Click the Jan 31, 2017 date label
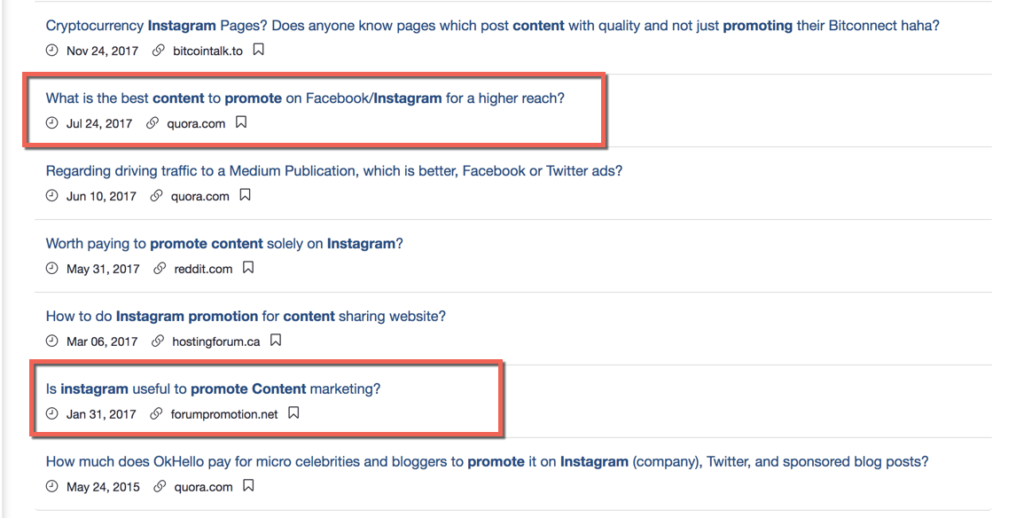Viewport: 1024px width, 518px height. (101, 414)
